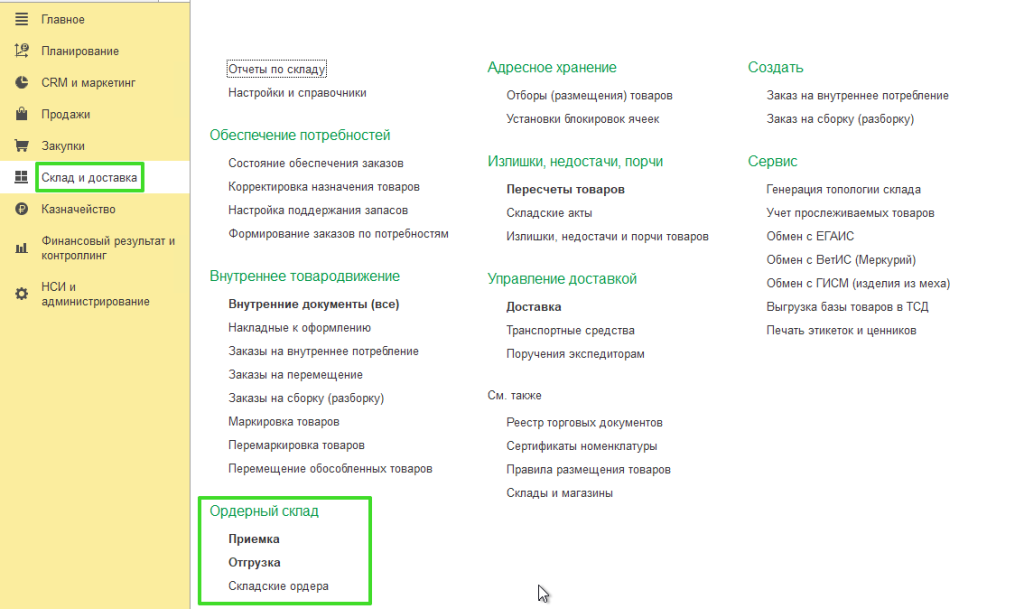Screen dimensions: 1024x609
Task: Click the hamburger icon next to Главное
Action: point(22,19)
